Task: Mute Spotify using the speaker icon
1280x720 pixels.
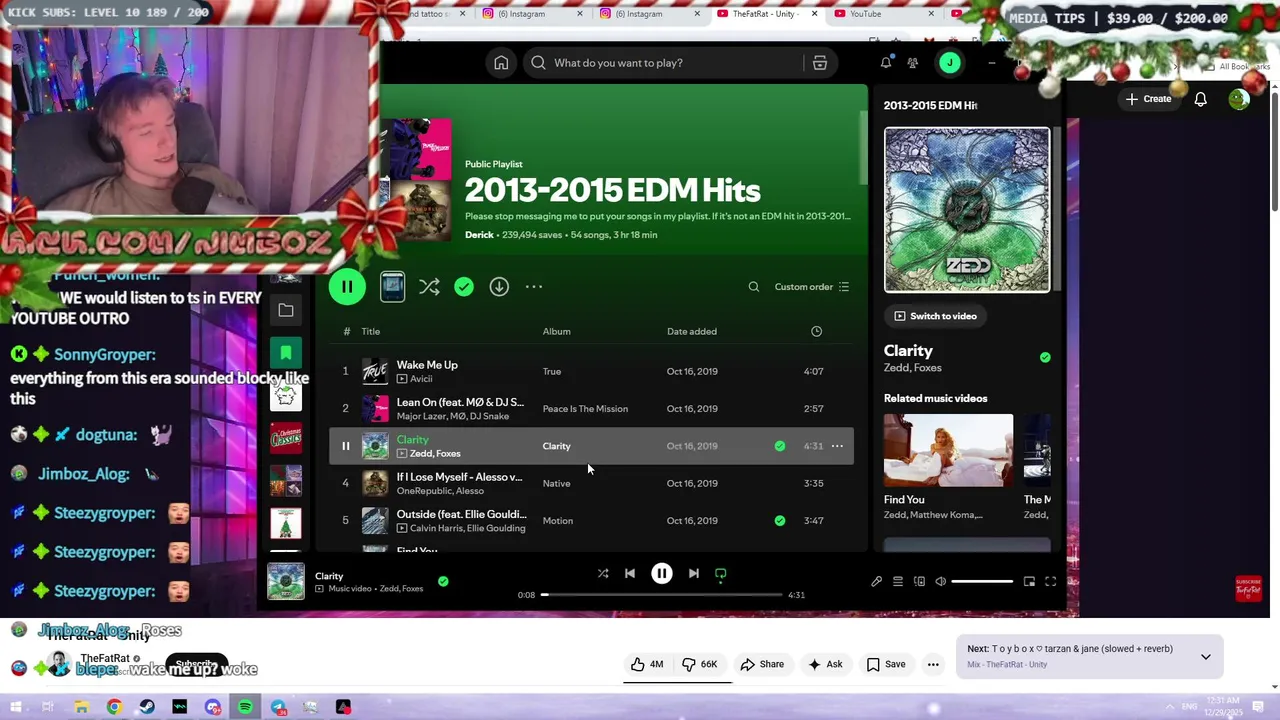Action: click(x=940, y=582)
